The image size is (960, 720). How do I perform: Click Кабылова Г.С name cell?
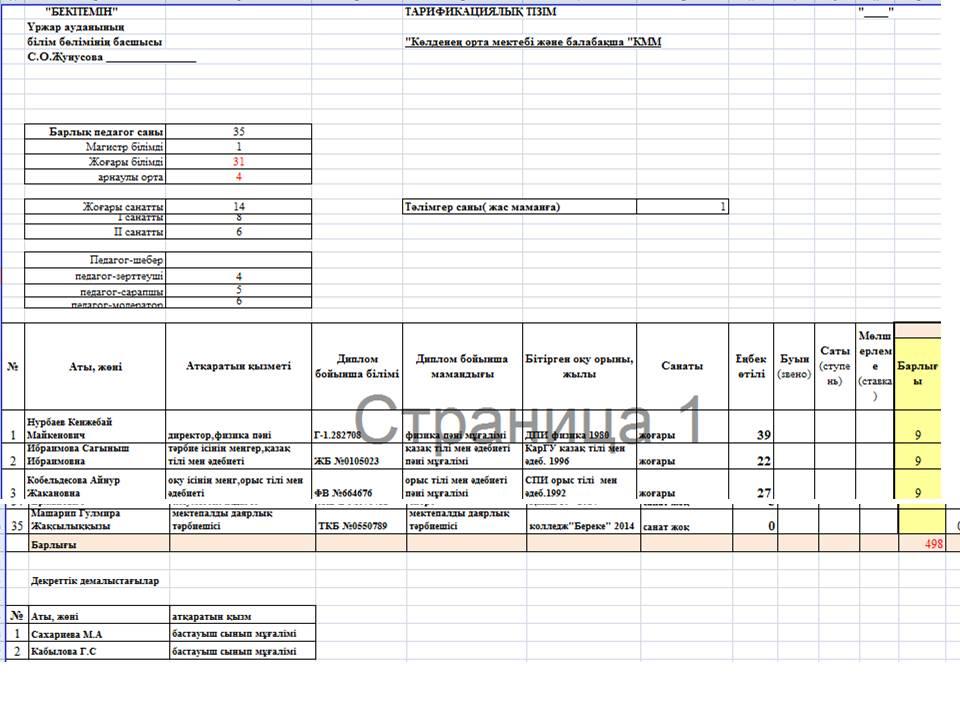tap(99, 651)
